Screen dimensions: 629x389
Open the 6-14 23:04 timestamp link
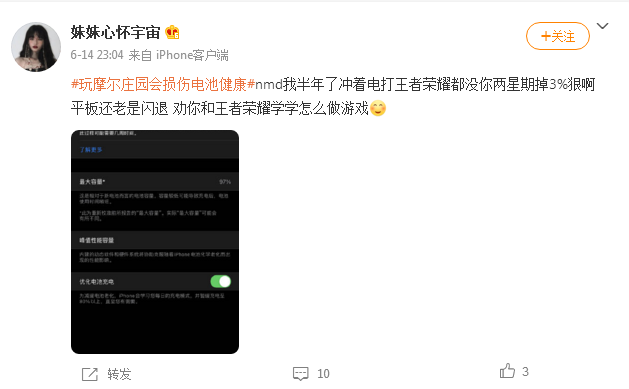[97, 55]
